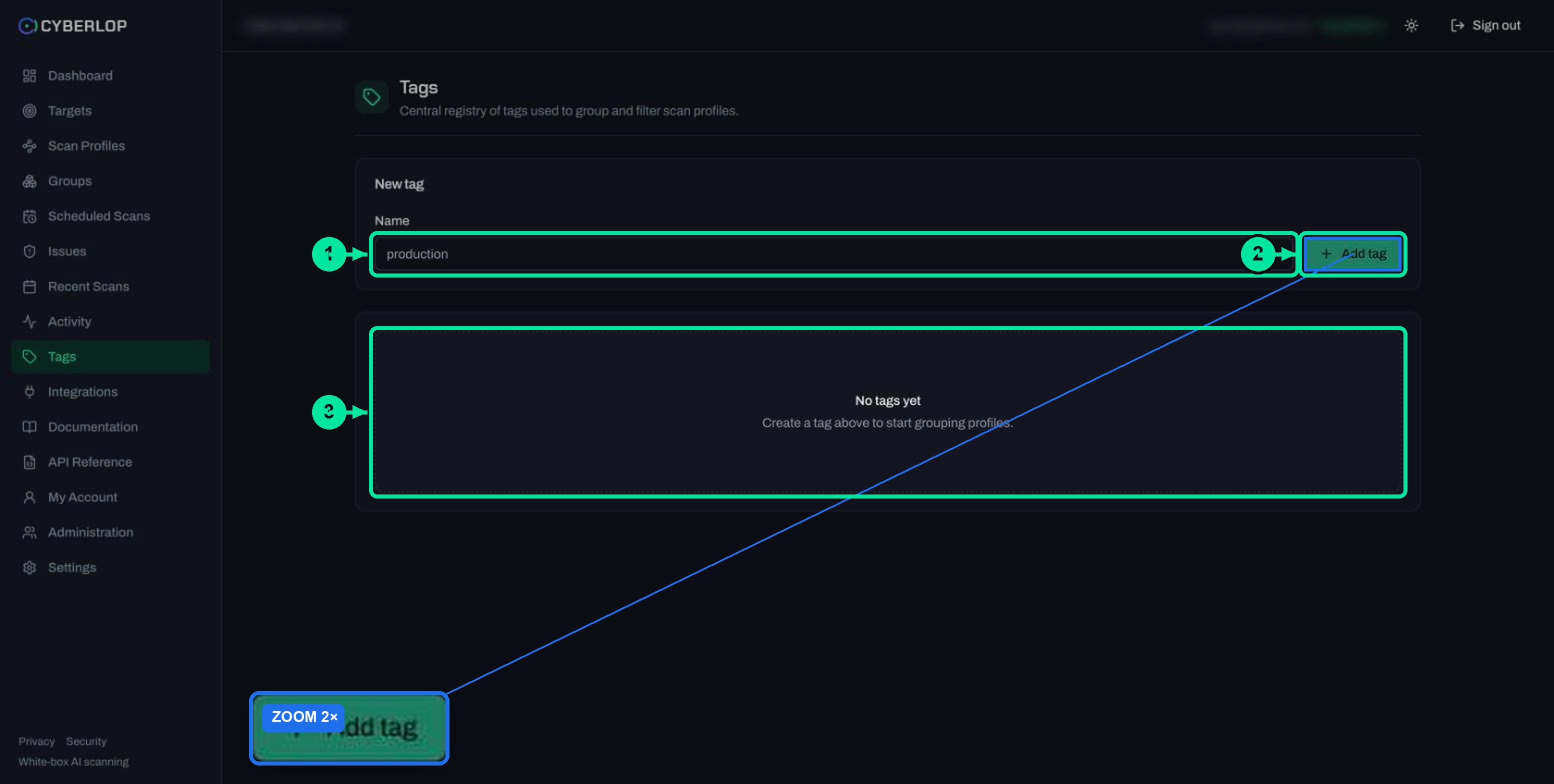Open the Groups section

coord(110,181)
